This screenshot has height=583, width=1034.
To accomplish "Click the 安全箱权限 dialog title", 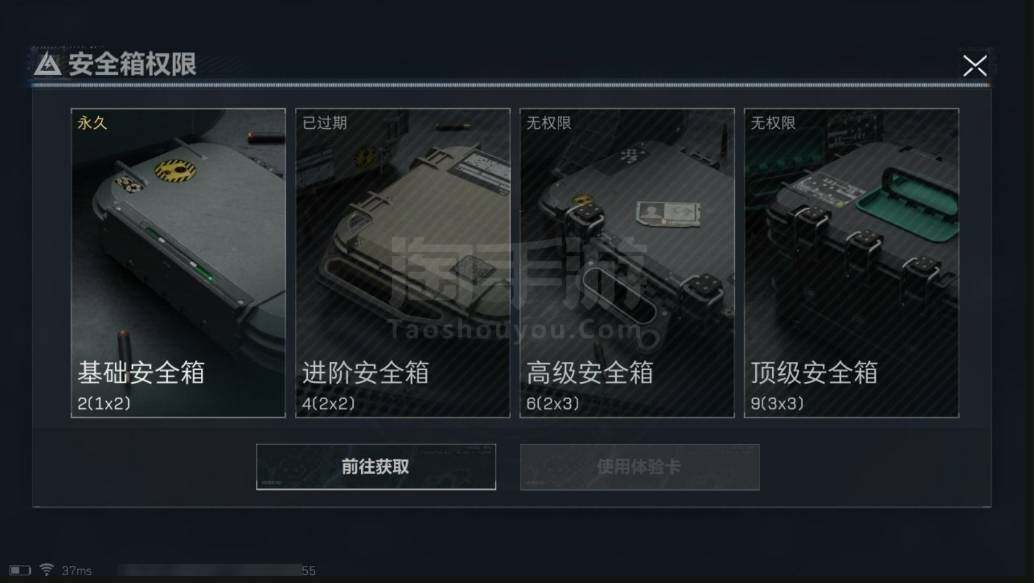I will pos(132,65).
